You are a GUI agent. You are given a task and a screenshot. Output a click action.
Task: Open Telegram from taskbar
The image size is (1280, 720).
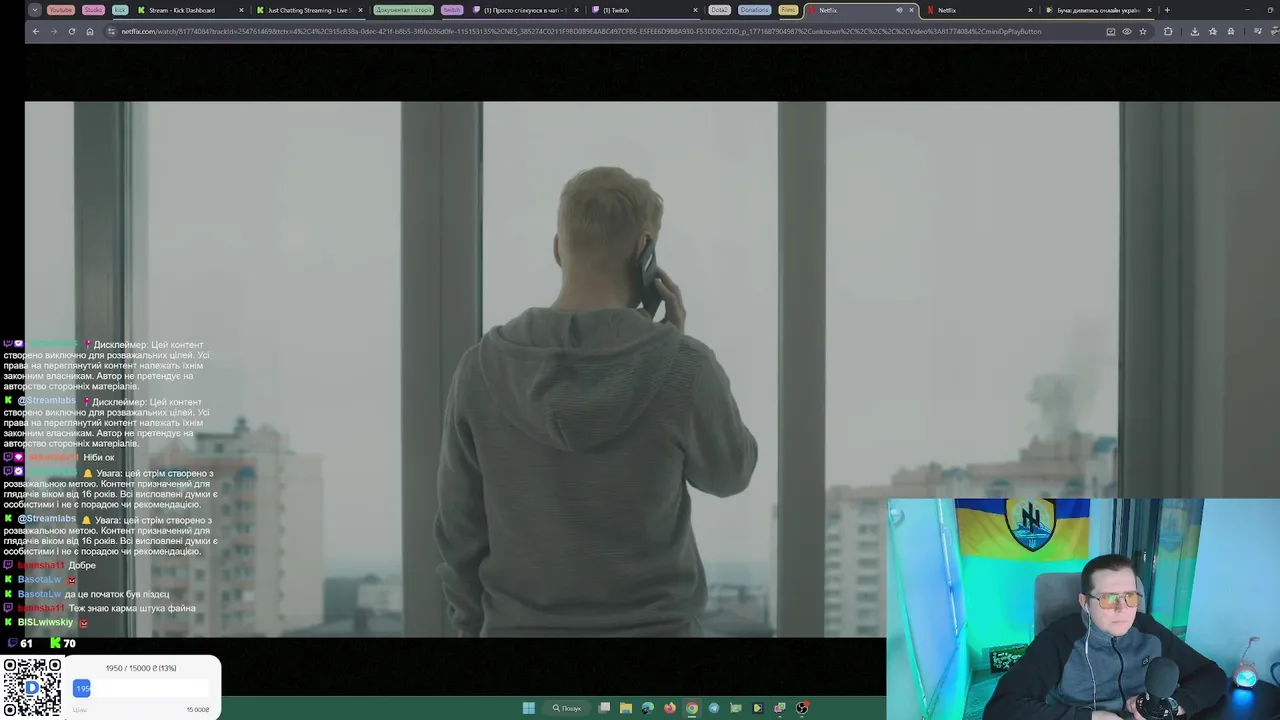pyautogui.click(x=714, y=708)
